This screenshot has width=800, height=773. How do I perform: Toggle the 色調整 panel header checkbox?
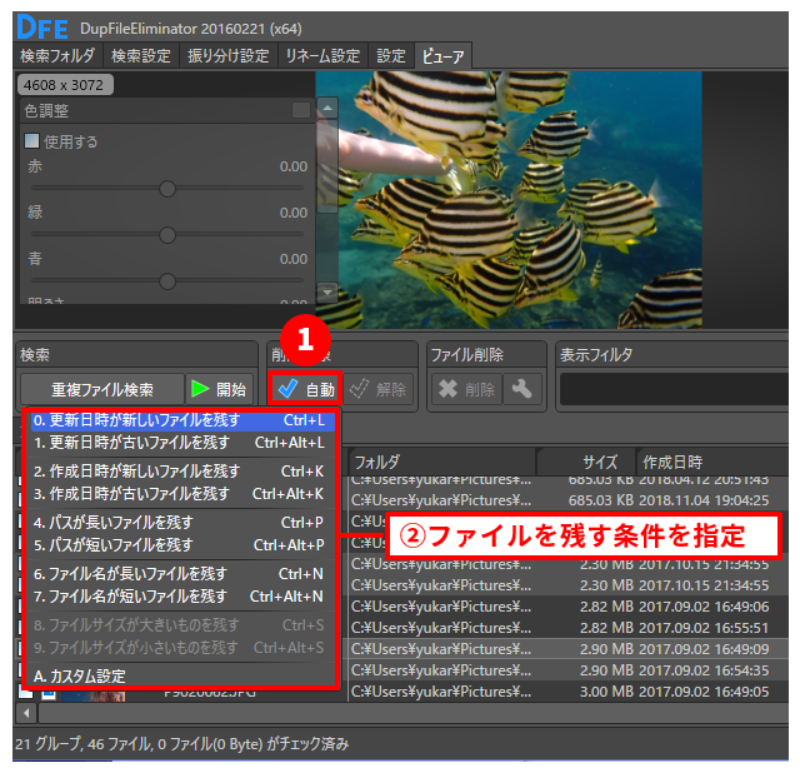coord(300,110)
